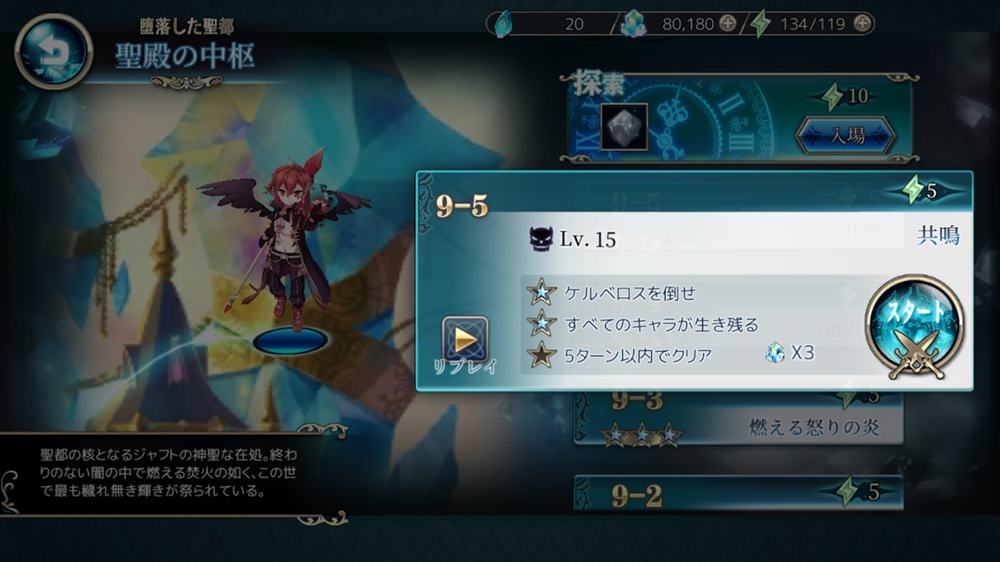Tap the demon mask Lv. 15 enemy icon
This screenshot has height=562, width=1000.
(x=541, y=239)
